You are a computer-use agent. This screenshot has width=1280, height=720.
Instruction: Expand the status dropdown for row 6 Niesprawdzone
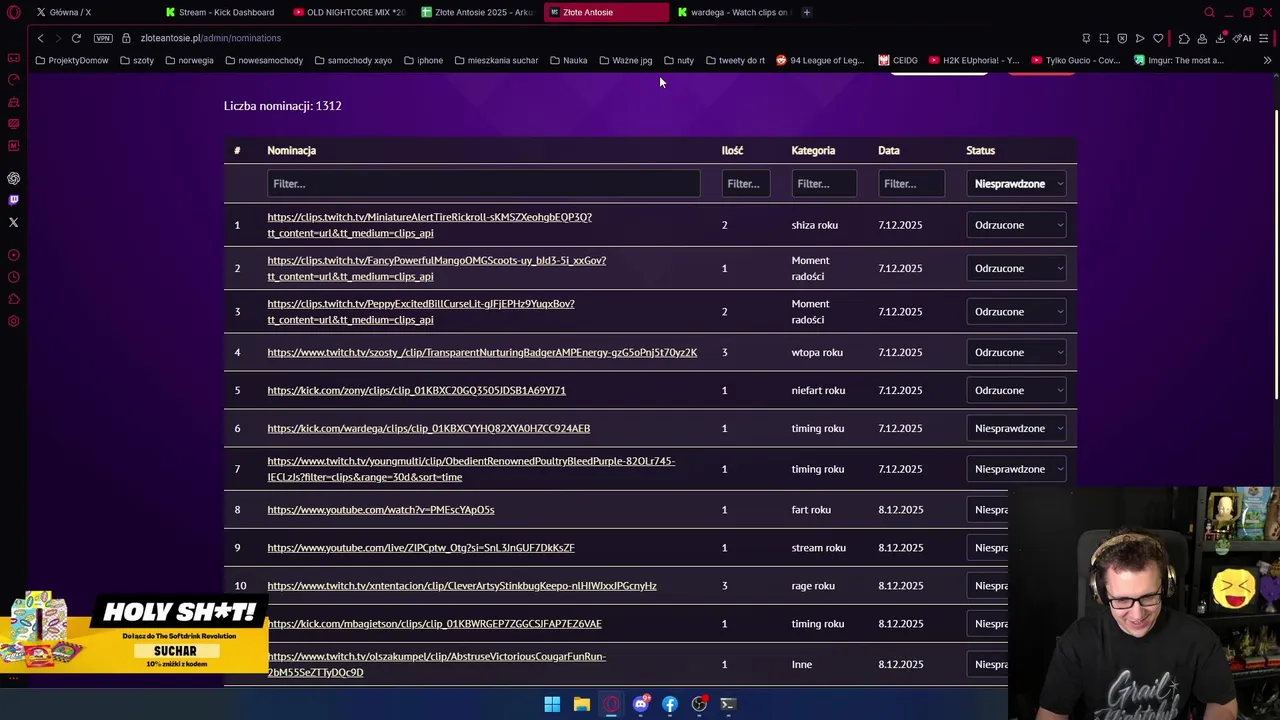pos(1016,428)
